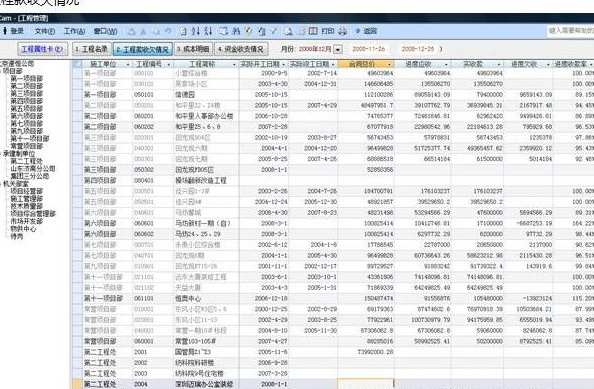
Task: Click the sort ascending toolbar icon
Action: pyautogui.click(x=195, y=31)
